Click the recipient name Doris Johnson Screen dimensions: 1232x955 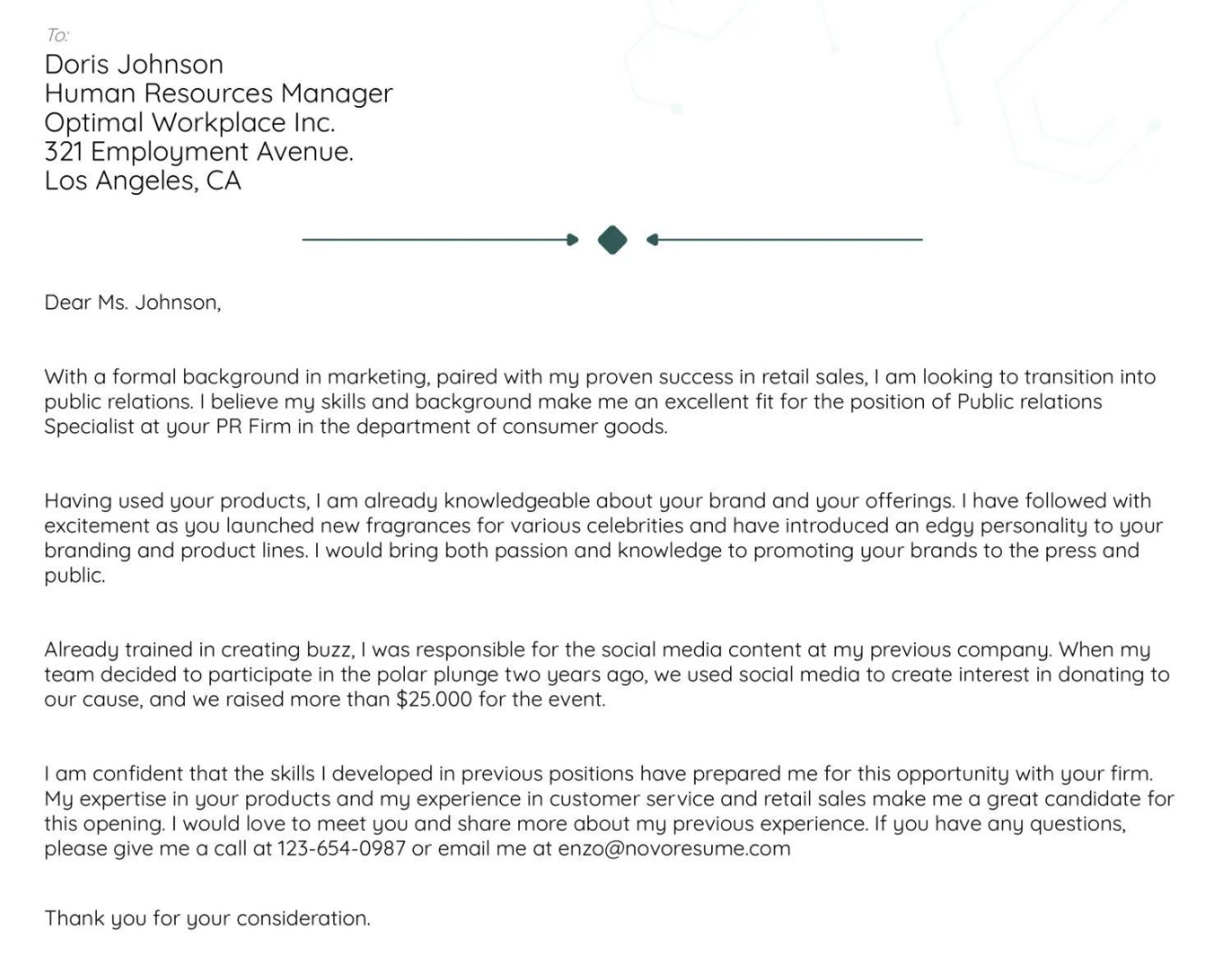coord(134,64)
